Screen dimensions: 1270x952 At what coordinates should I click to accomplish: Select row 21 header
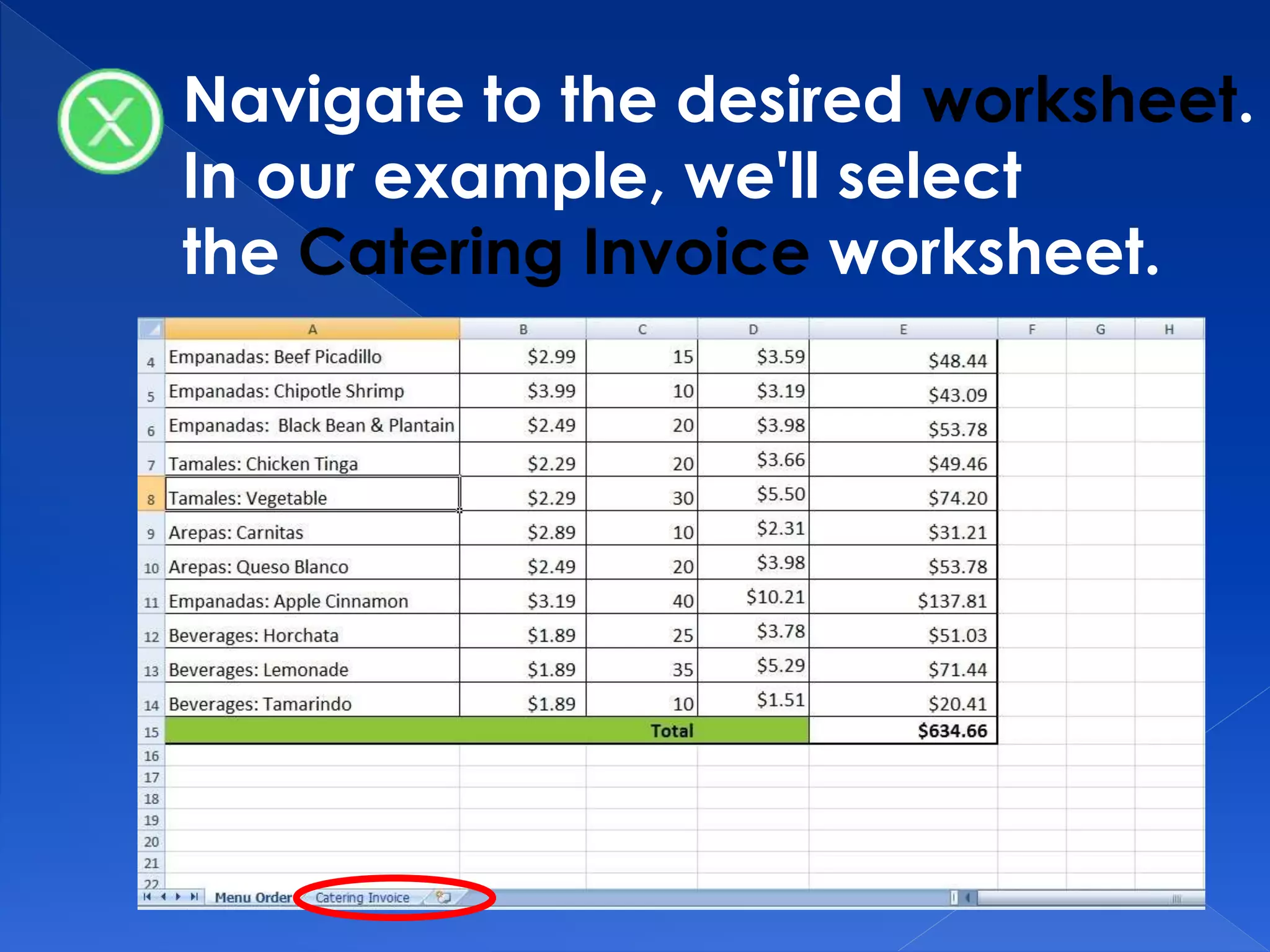click(x=151, y=863)
